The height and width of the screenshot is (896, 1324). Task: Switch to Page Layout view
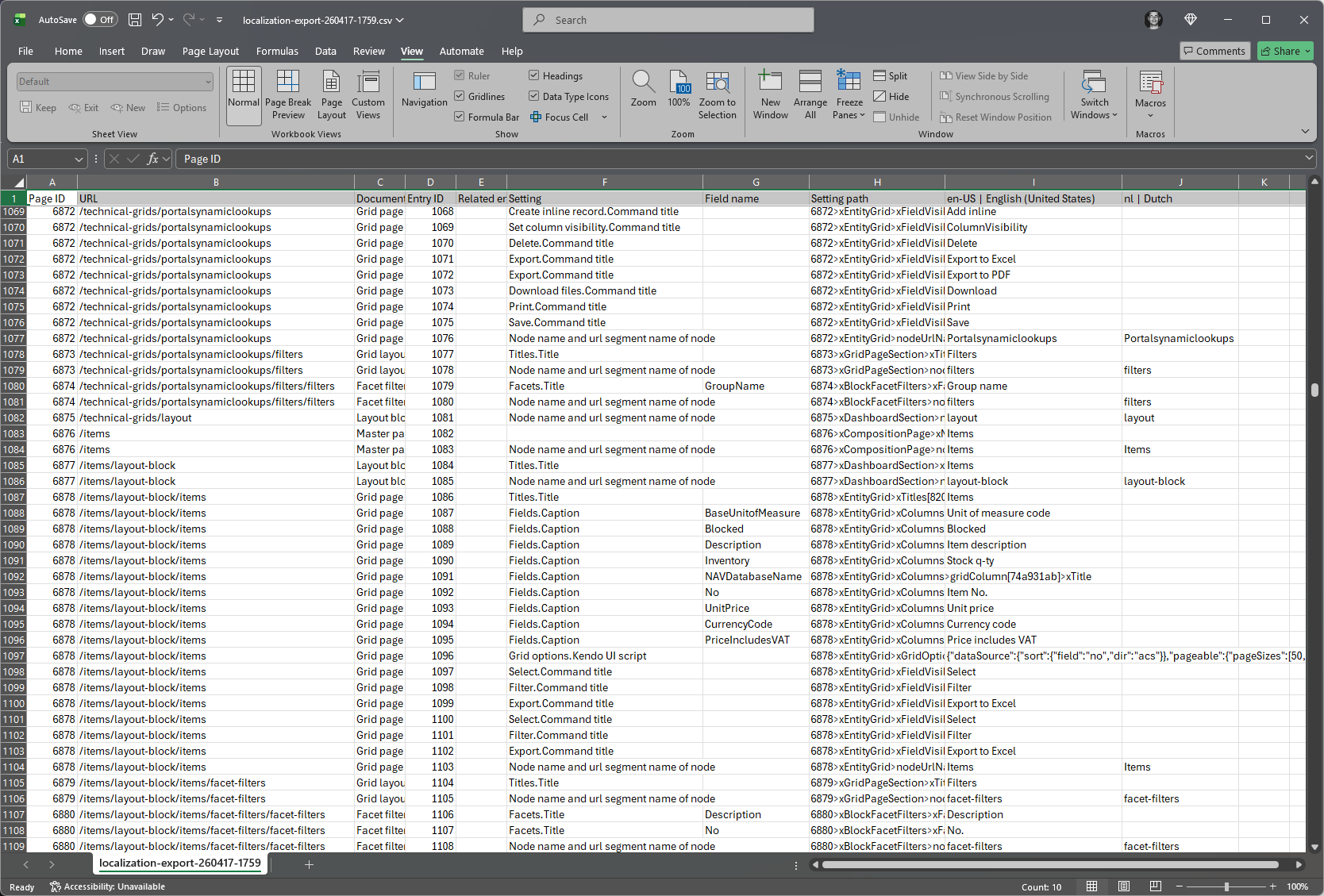pyautogui.click(x=331, y=94)
